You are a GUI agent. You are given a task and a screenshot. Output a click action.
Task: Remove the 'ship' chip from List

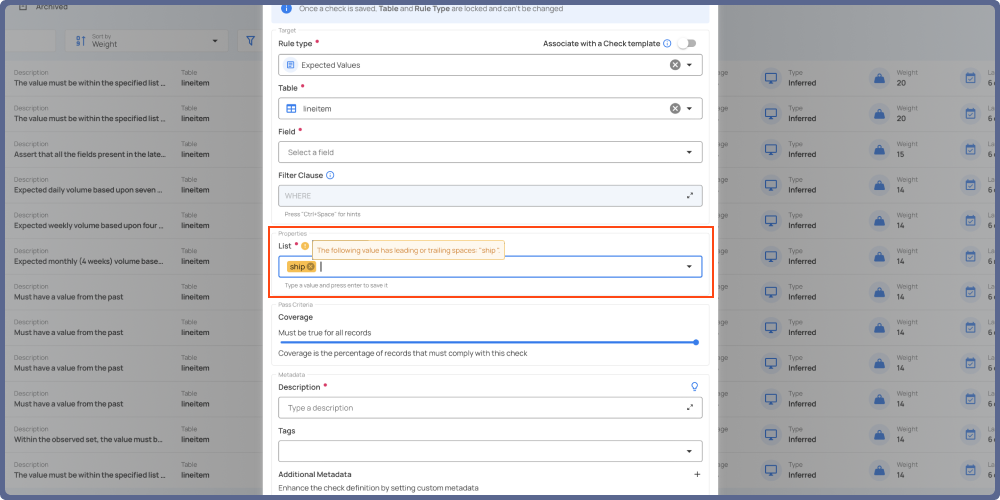coord(311,267)
